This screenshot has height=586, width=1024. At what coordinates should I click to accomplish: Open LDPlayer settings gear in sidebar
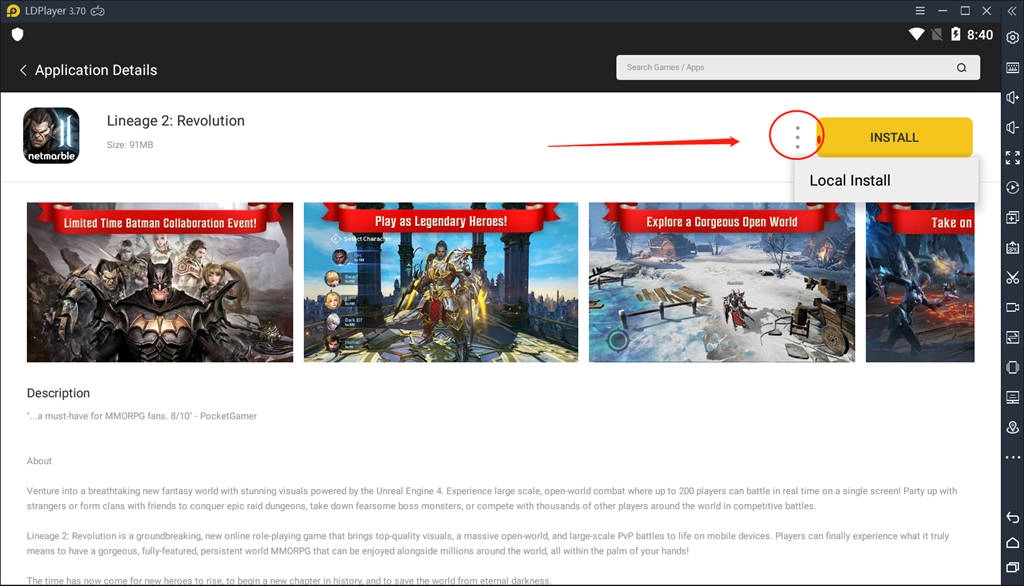click(x=1012, y=38)
